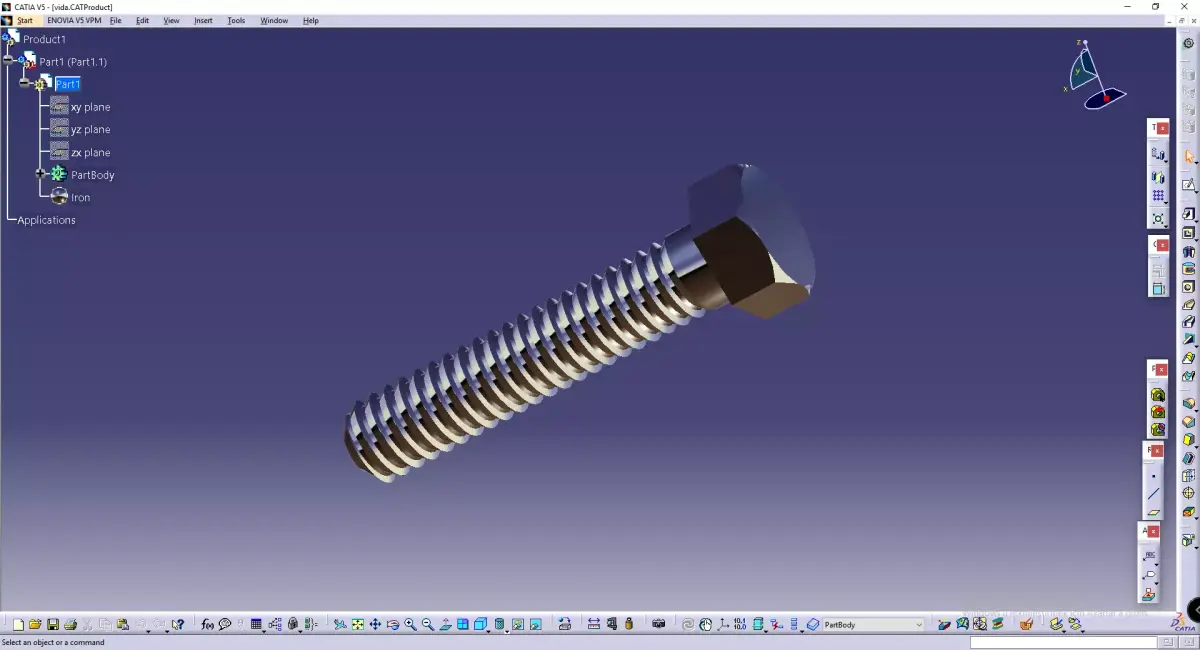Click the Print icon
Image resolution: width=1200 pixels, height=650 pixels.
click(70, 623)
